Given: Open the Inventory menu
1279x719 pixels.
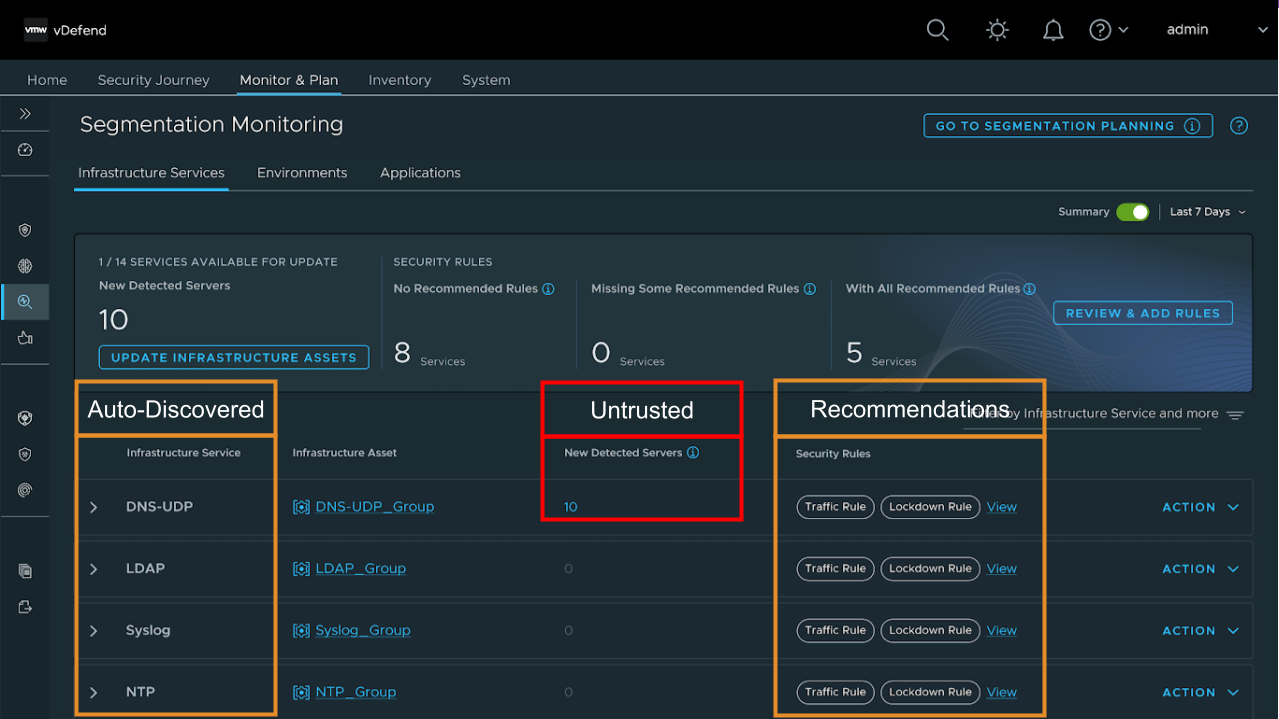Looking at the screenshot, I should [399, 80].
